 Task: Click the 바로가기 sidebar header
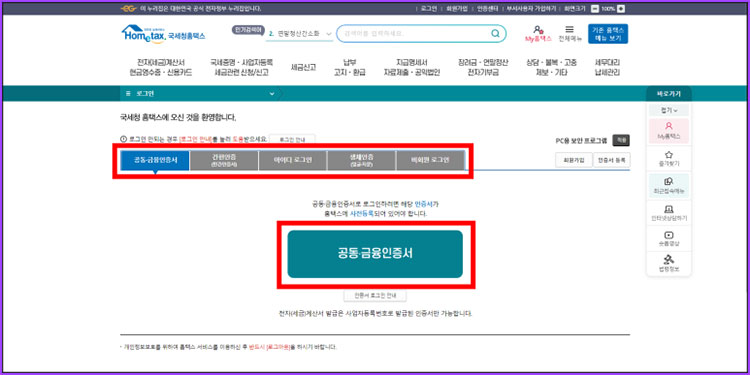click(x=669, y=94)
